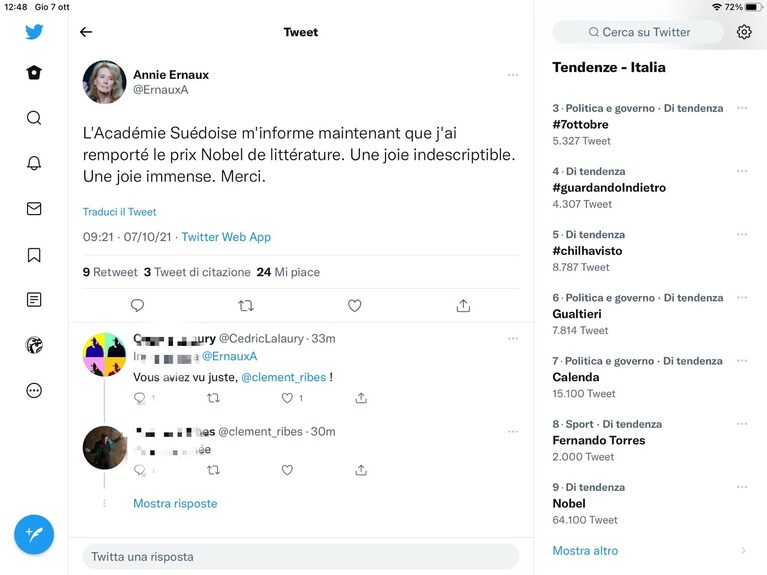The image size is (767, 575).
Task: Click the blue compose tweet button
Action: click(34, 534)
